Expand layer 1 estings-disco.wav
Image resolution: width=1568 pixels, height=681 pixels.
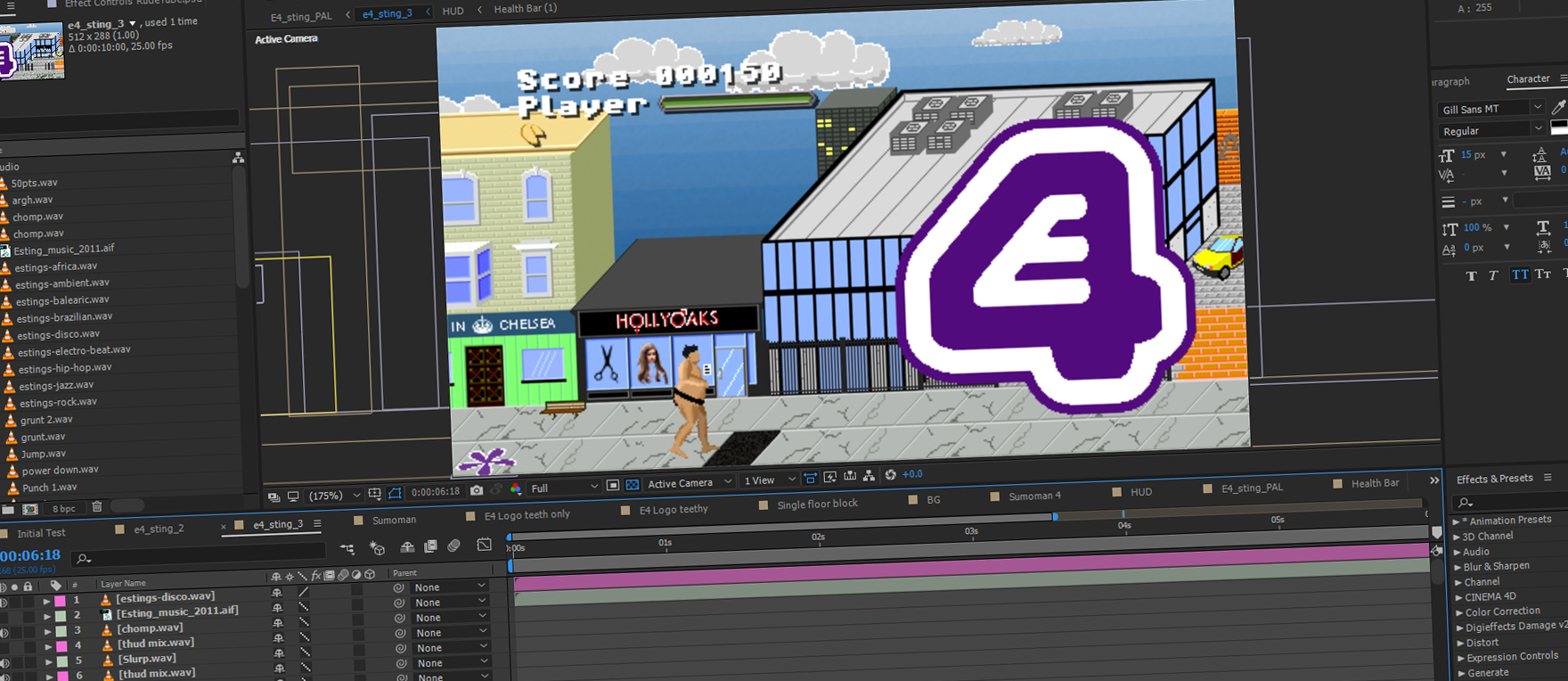click(46, 601)
